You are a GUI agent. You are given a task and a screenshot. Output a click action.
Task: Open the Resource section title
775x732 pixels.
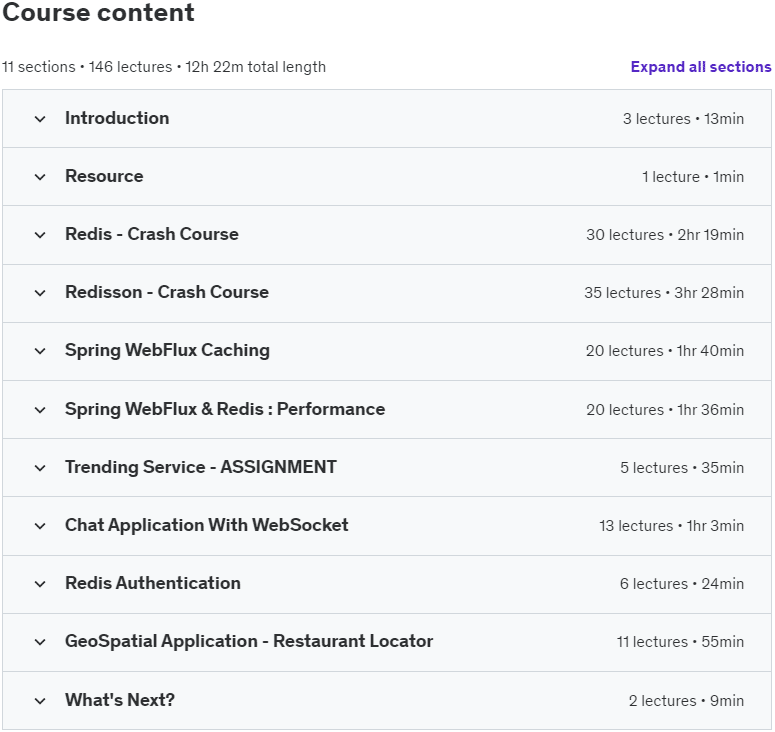(104, 176)
